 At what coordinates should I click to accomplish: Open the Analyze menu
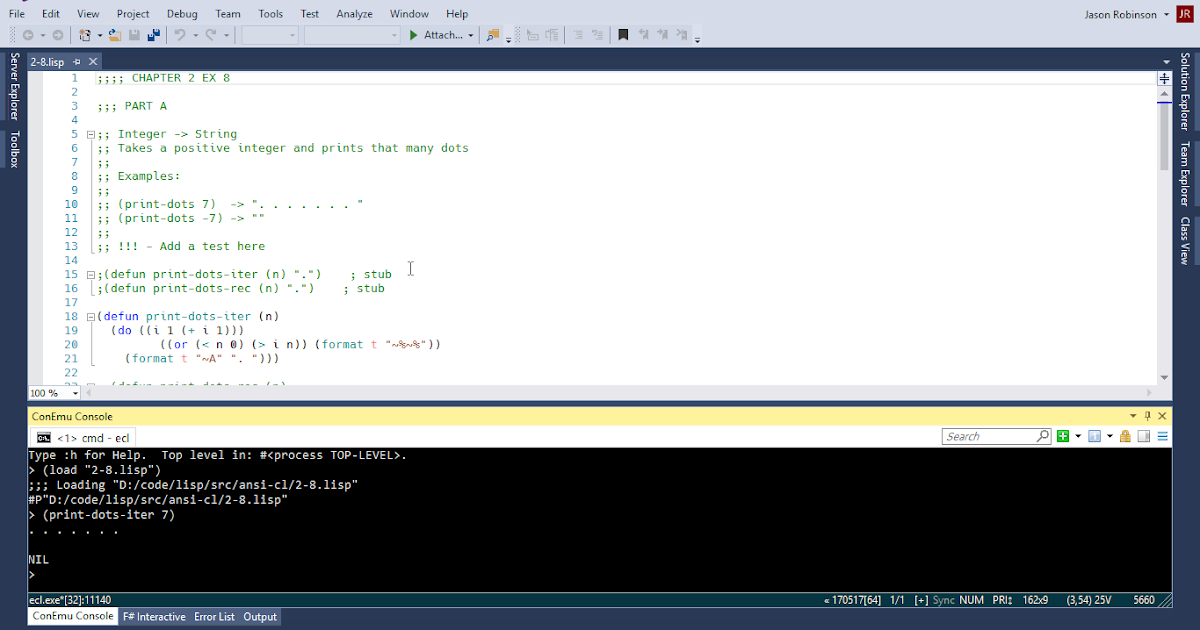coord(354,14)
